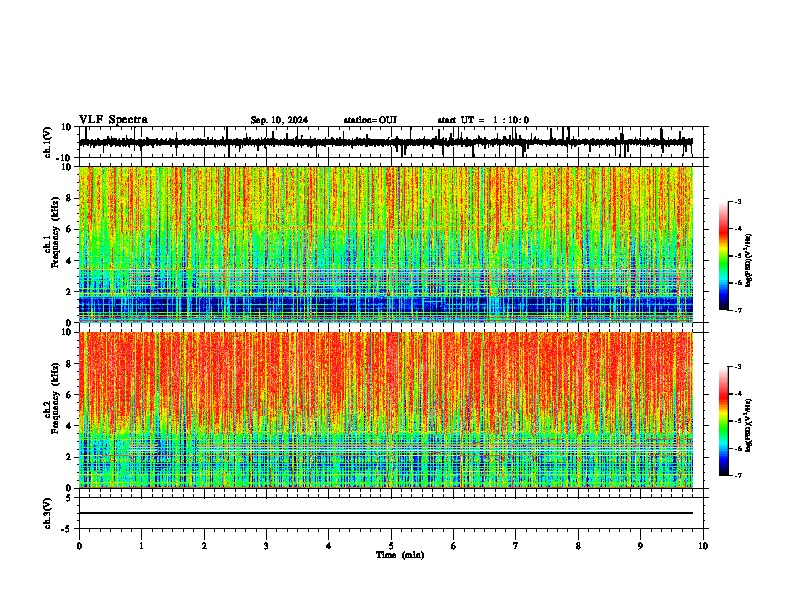Click inside the ch.2 spectrogram panel
This screenshot has width=792, height=612.
[x=386, y=410]
